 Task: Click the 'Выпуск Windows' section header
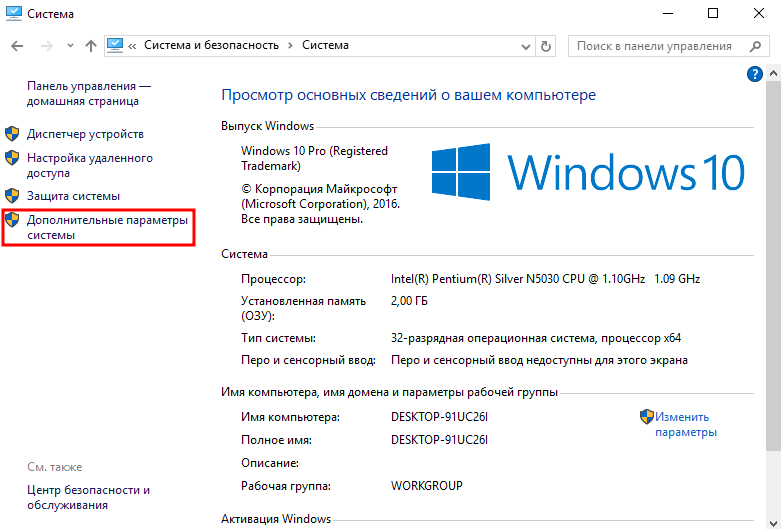pos(267,126)
